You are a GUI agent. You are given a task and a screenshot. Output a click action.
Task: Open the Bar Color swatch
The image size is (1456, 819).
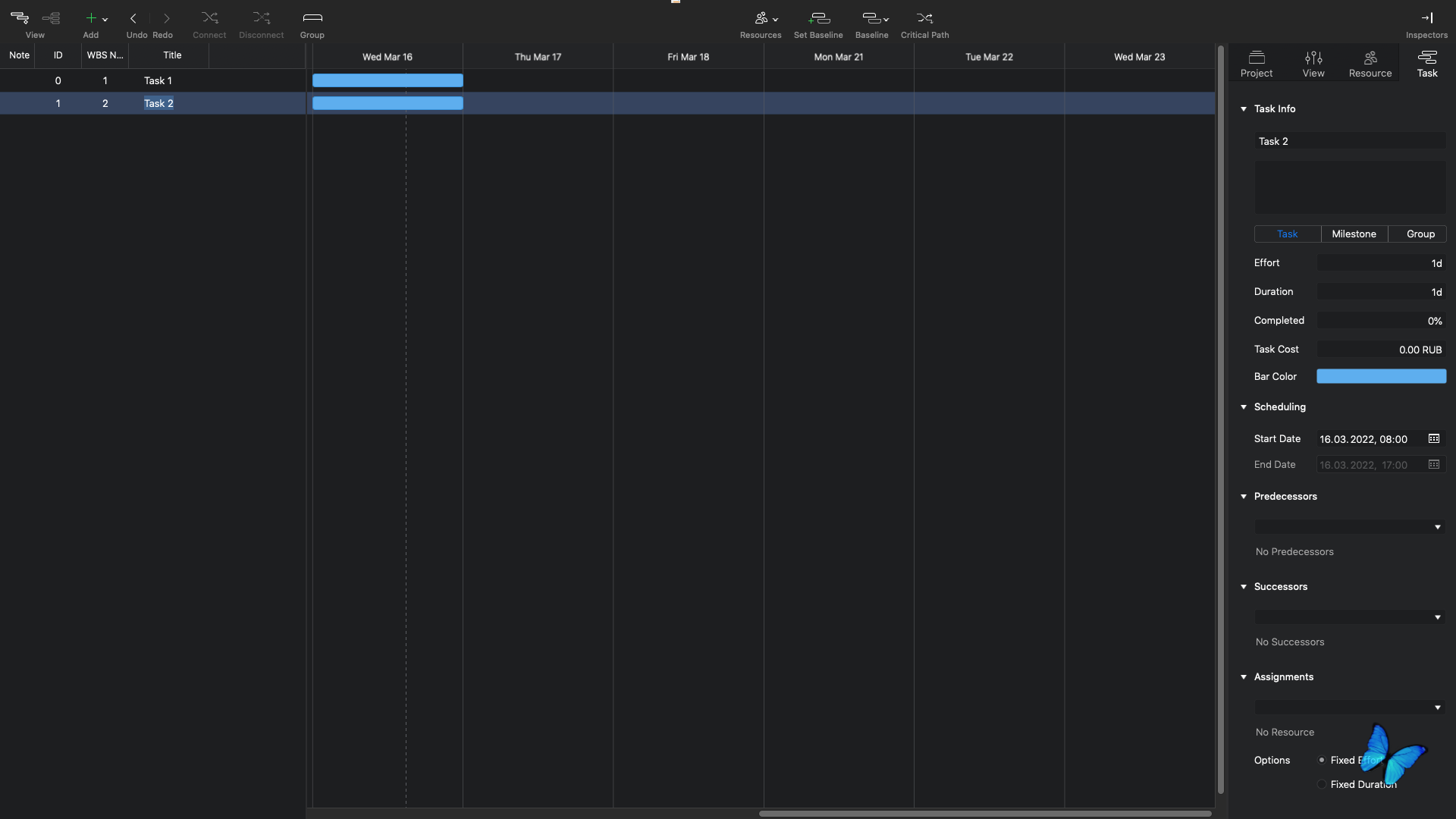pos(1381,377)
